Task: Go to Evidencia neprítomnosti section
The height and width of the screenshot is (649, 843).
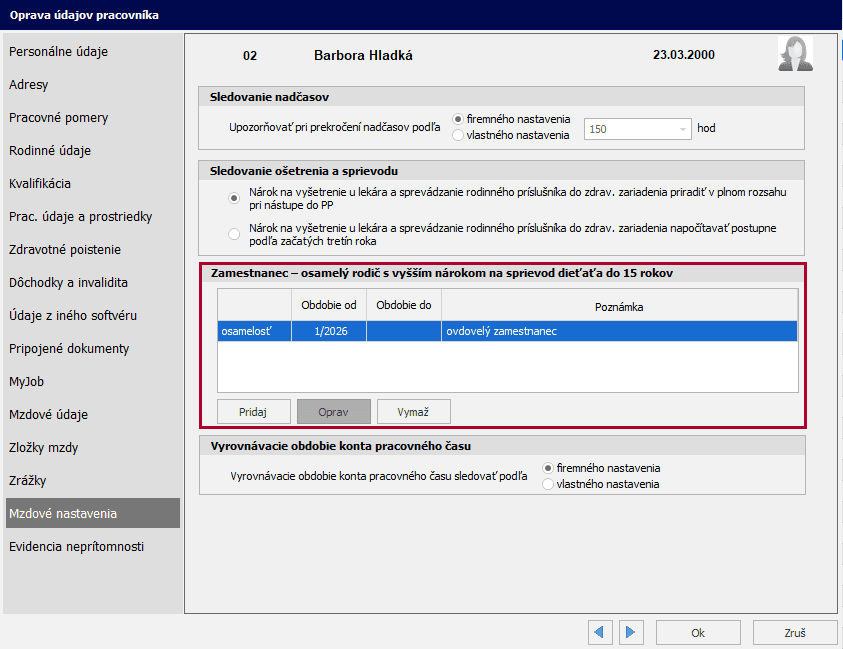Action: (77, 547)
